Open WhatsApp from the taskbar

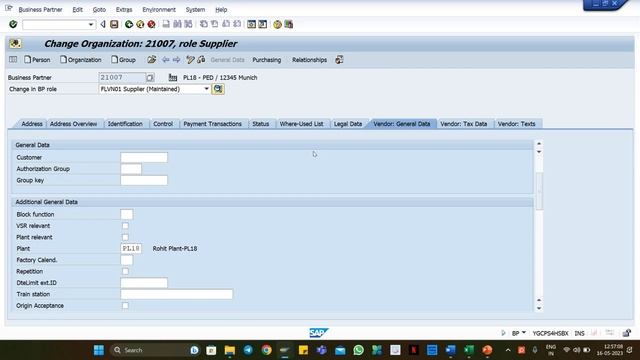pos(358,350)
